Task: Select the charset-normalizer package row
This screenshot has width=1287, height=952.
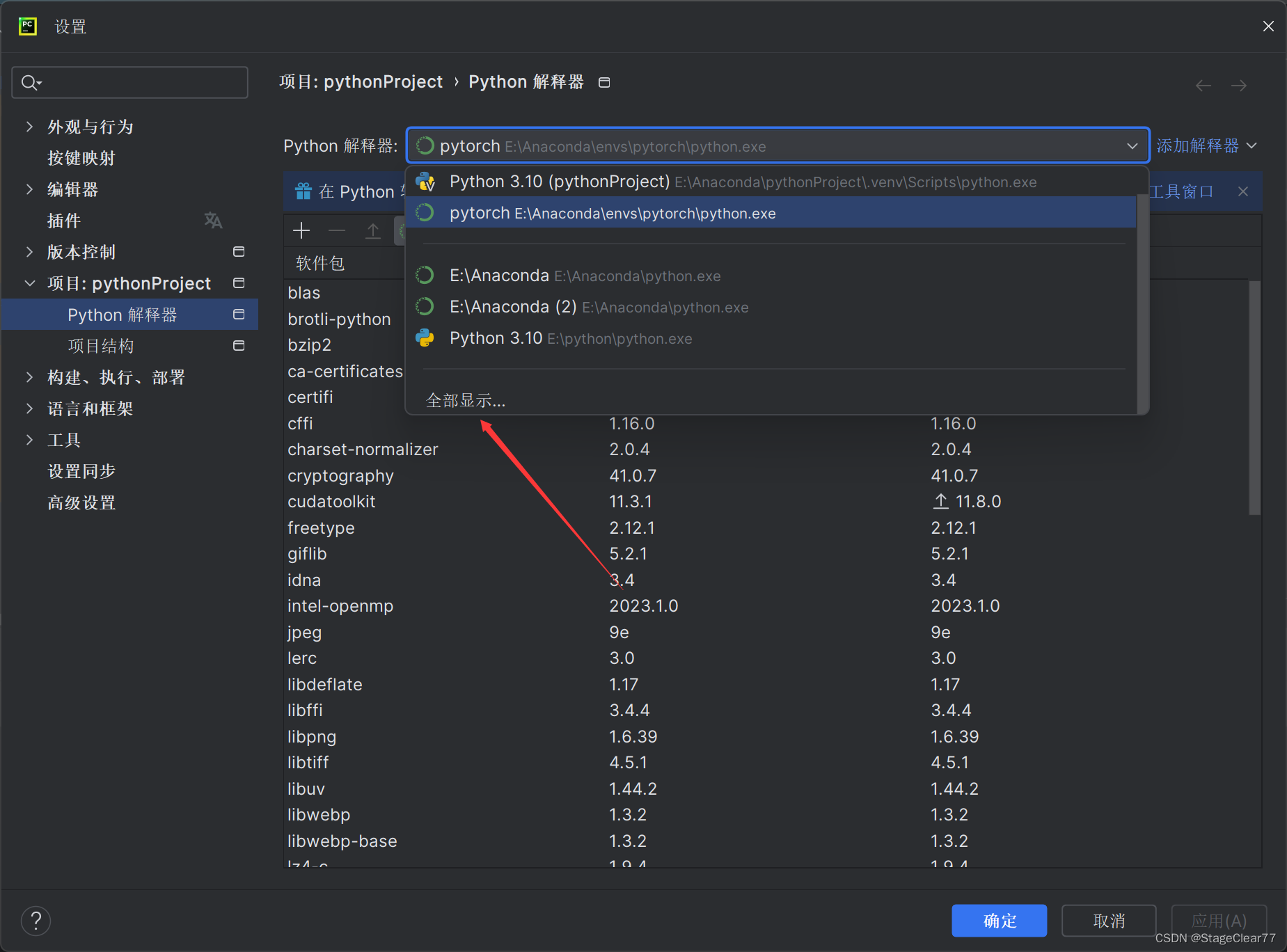Action: pos(766,450)
